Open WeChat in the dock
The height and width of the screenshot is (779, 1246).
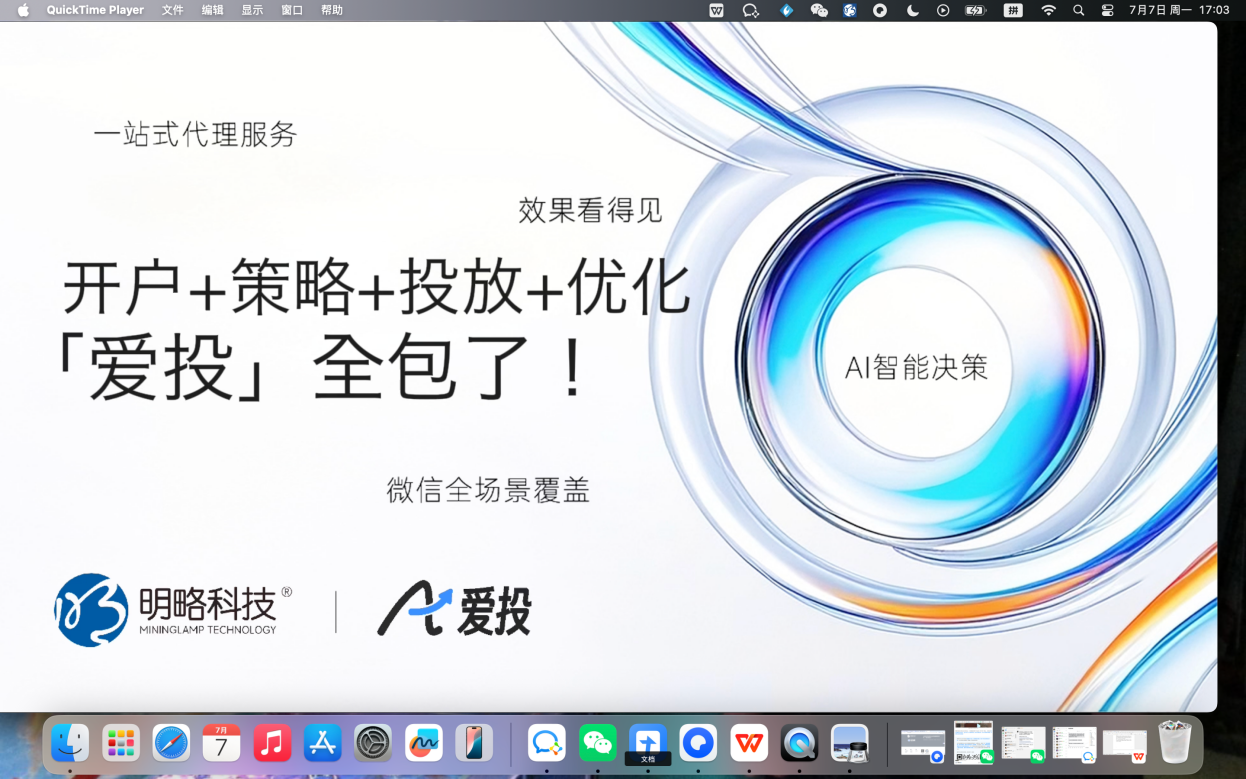pyautogui.click(x=597, y=743)
